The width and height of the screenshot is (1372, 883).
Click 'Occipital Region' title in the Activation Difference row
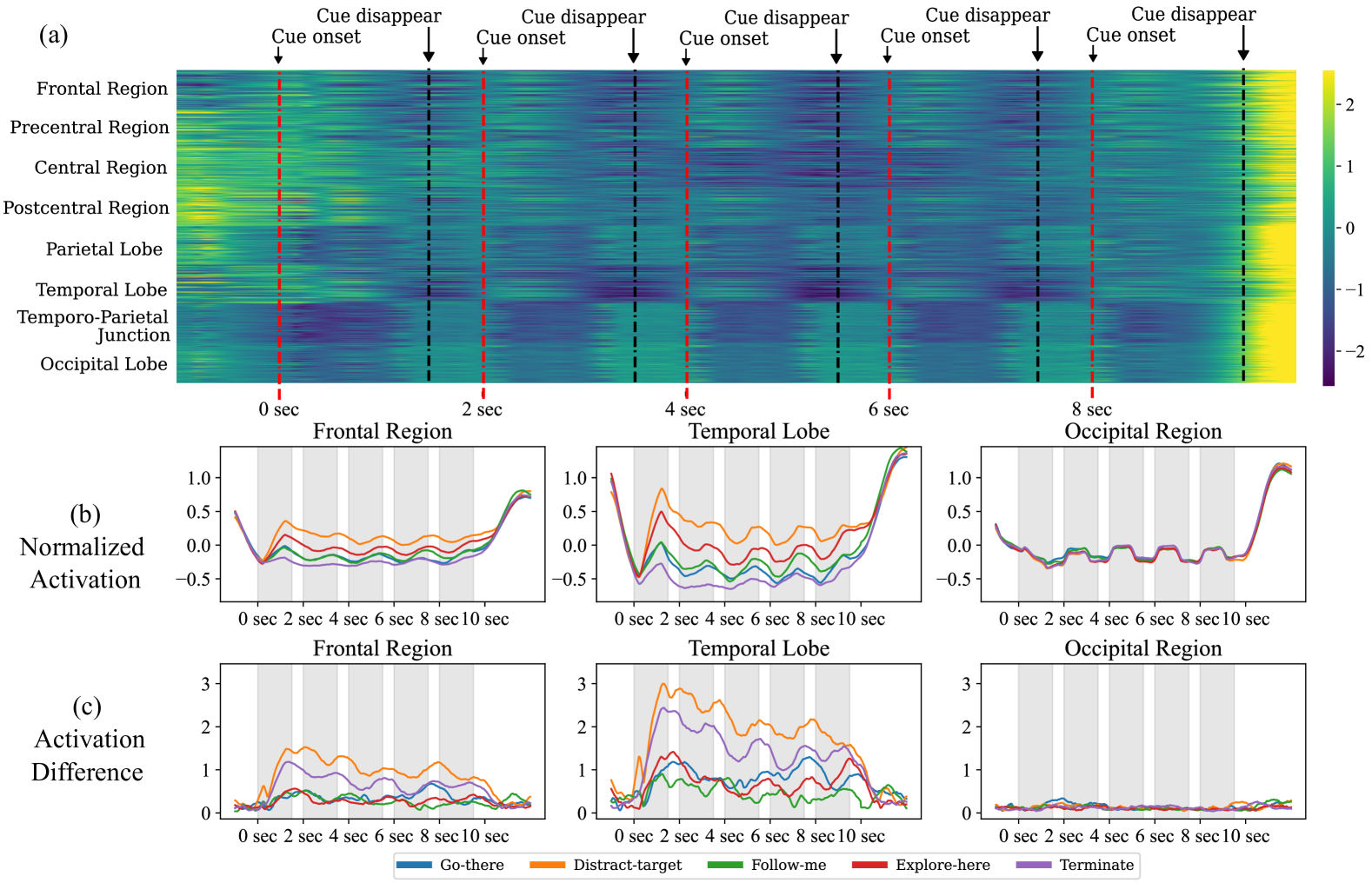click(x=1143, y=648)
